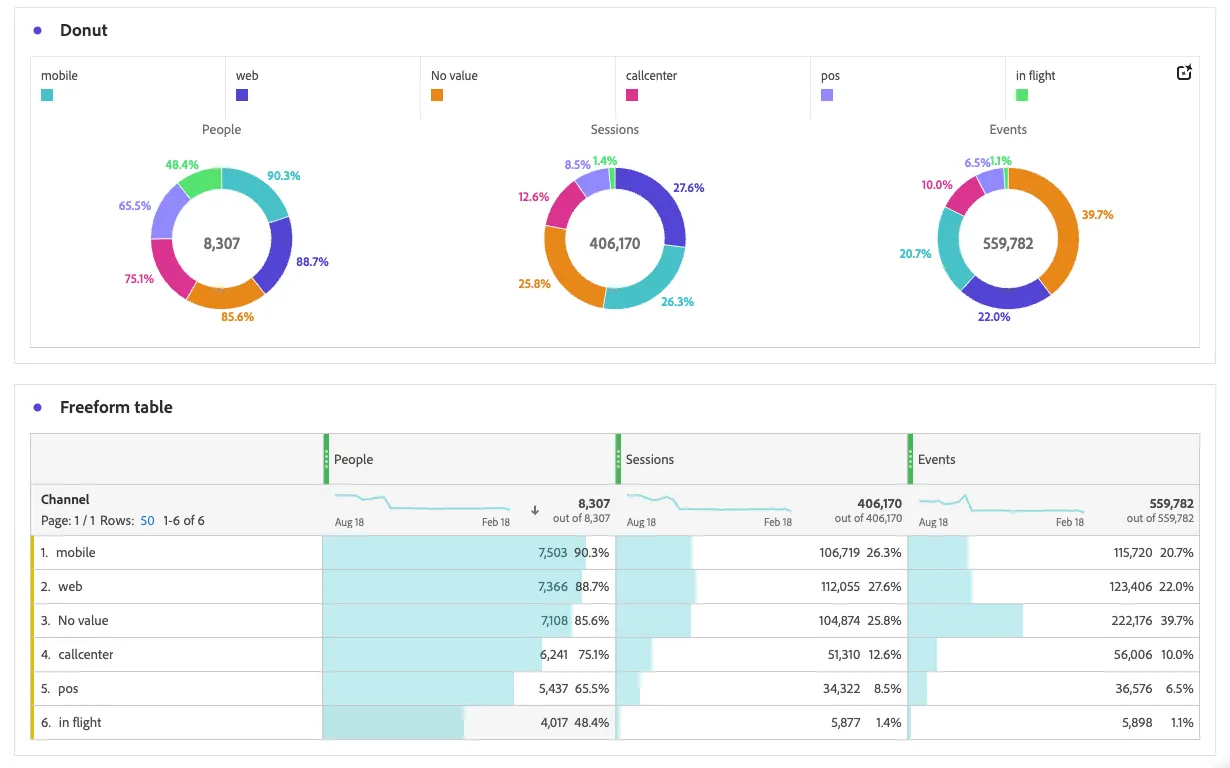Screen dimensions: 1230x768
Task: Click the sort arrow in the People column
Action: click(535, 510)
